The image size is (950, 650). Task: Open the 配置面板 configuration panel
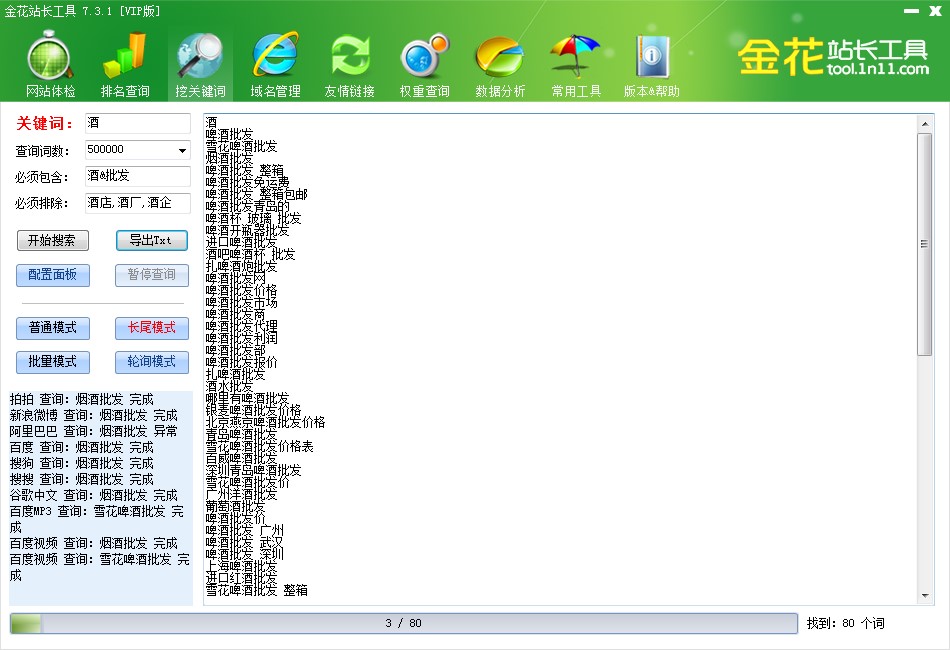point(53,274)
